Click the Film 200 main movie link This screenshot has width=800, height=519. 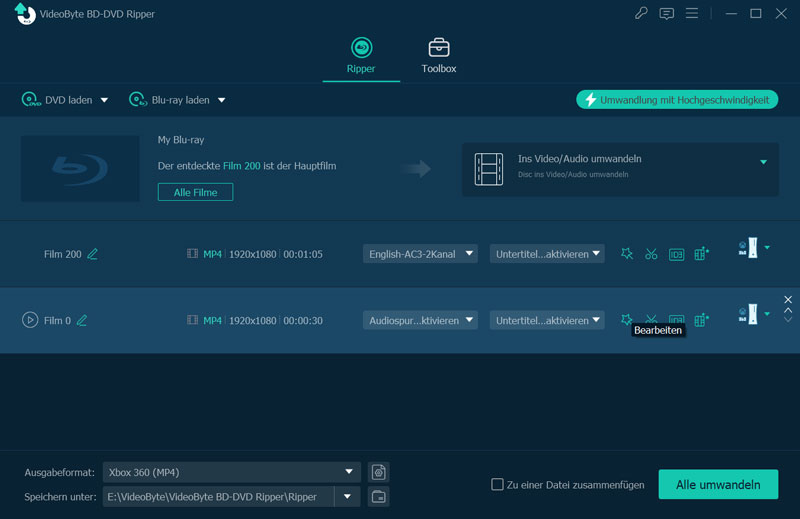pyautogui.click(x=241, y=166)
